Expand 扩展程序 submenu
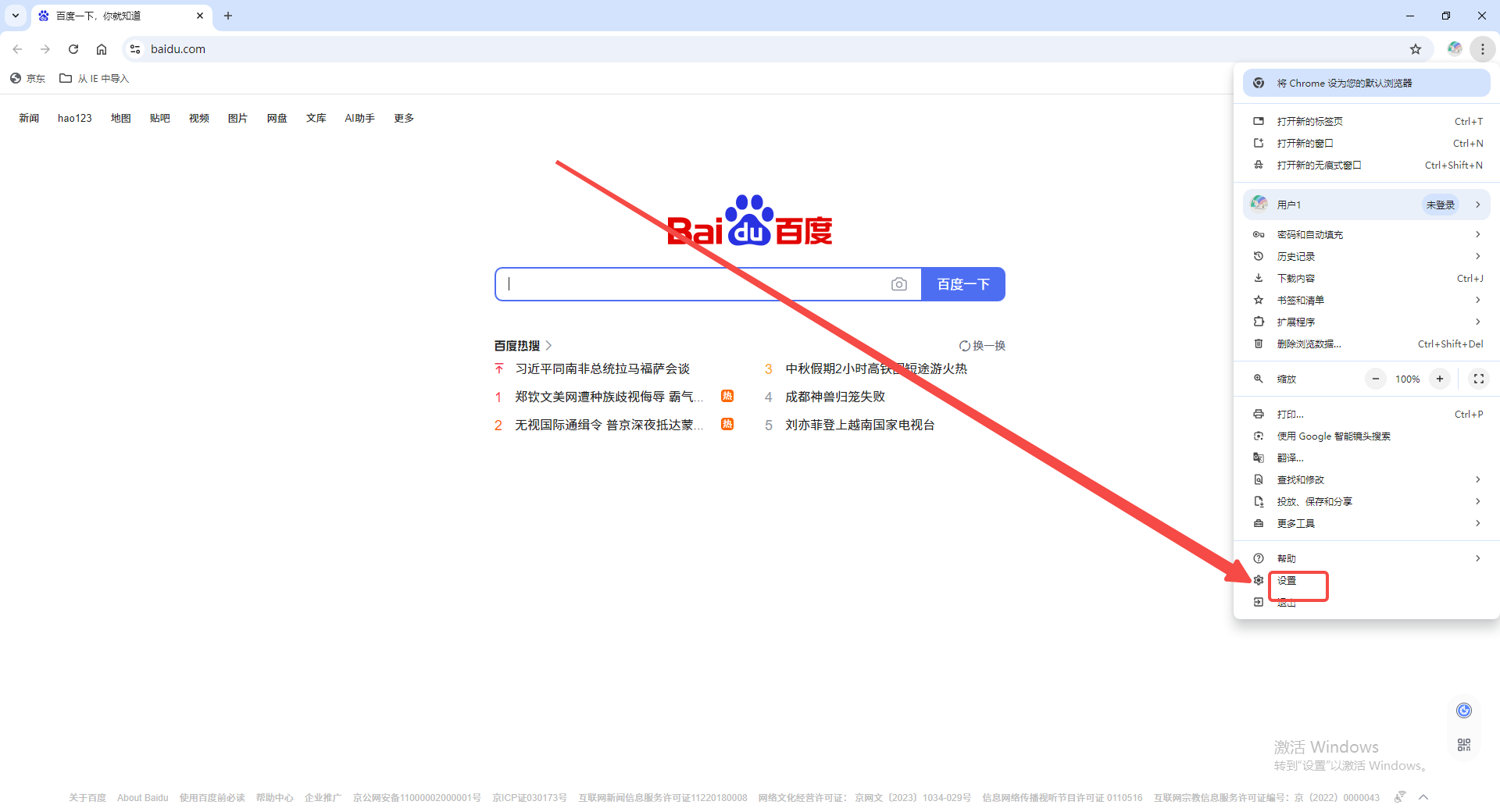The width and height of the screenshot is (1500, 812). [x=1366, y=322]
